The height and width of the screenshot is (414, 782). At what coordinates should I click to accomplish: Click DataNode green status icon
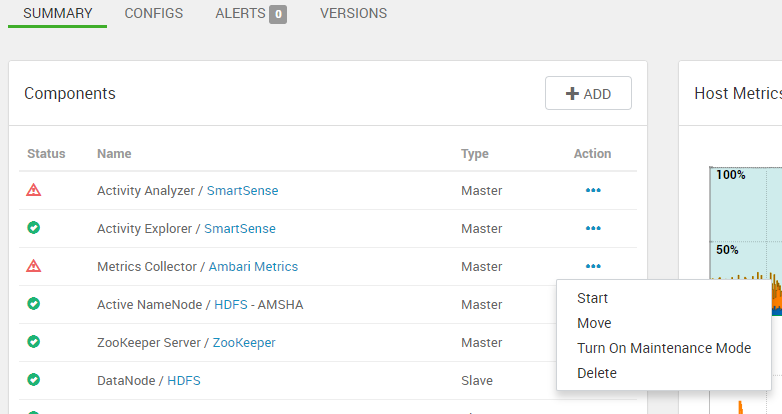coord(34,380)
